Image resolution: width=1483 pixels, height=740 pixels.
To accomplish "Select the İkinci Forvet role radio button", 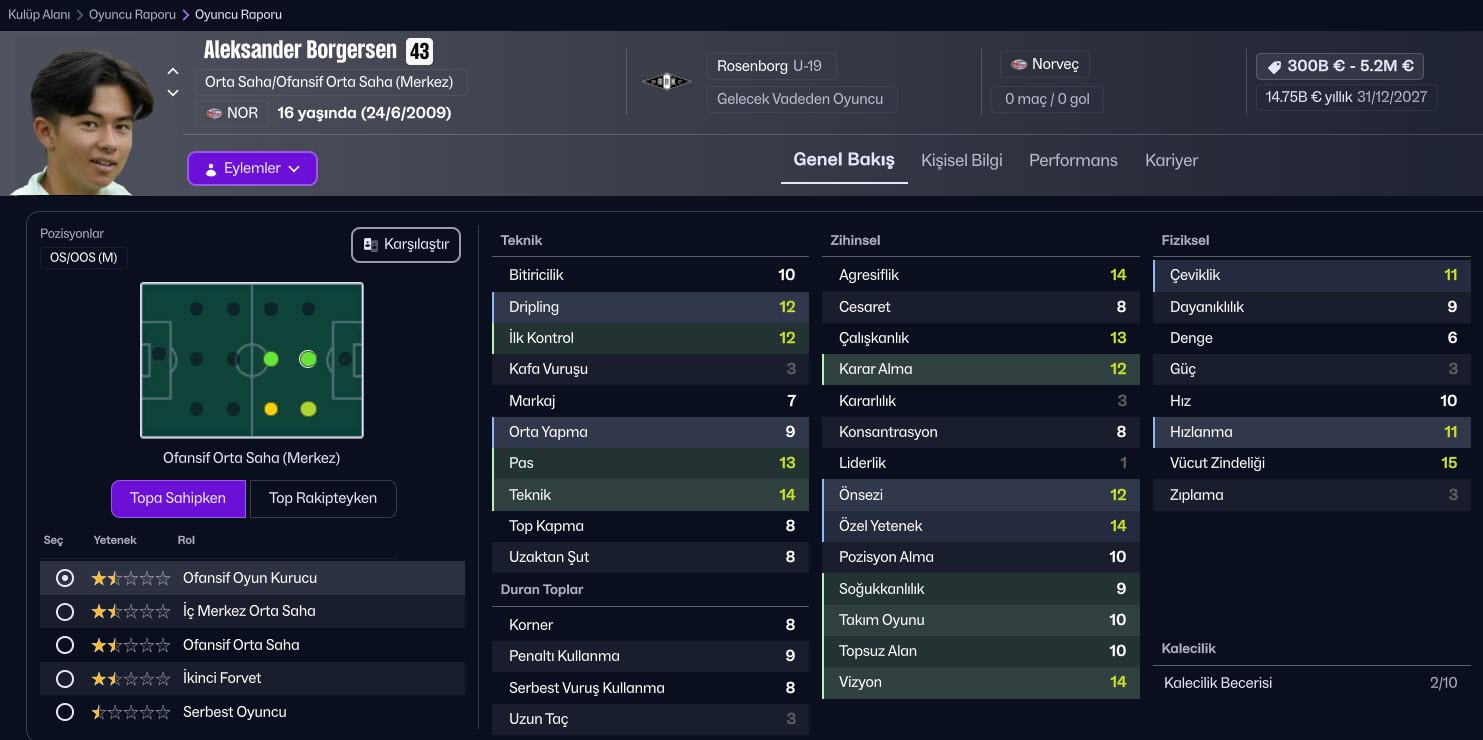I will tap(65, 679).
